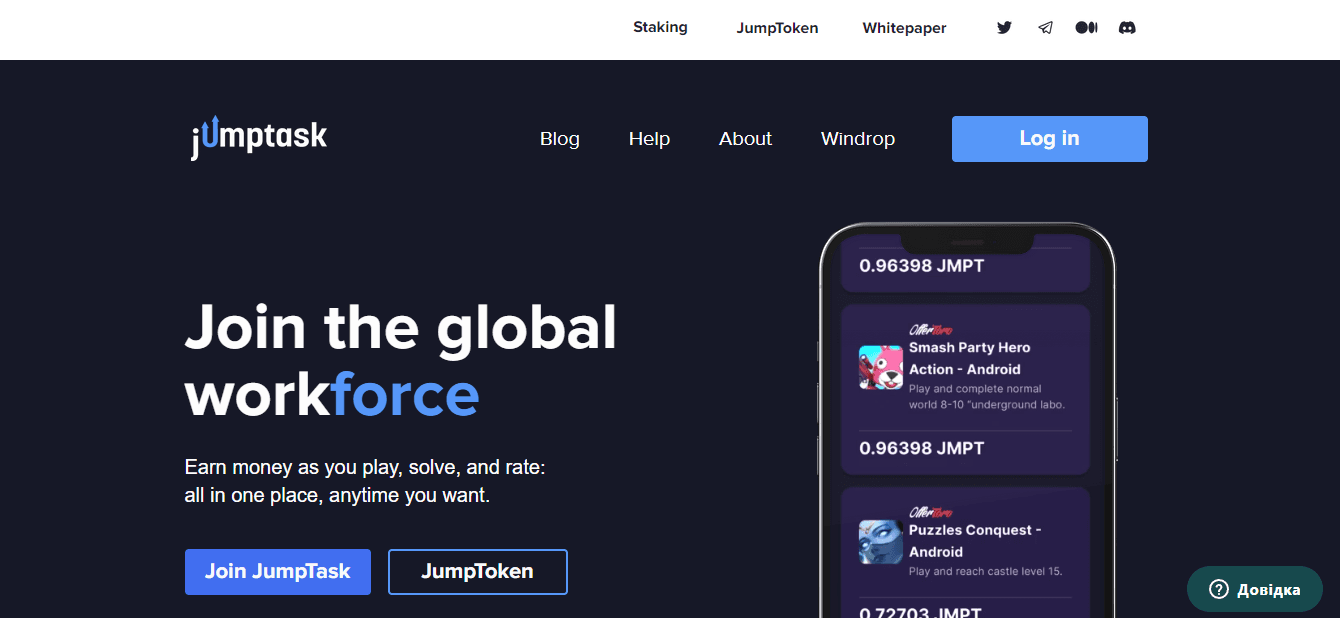The height and width of the screenshot is (618, 1340).
Task: Click the JumpTask logo
Action: [259, 138]
